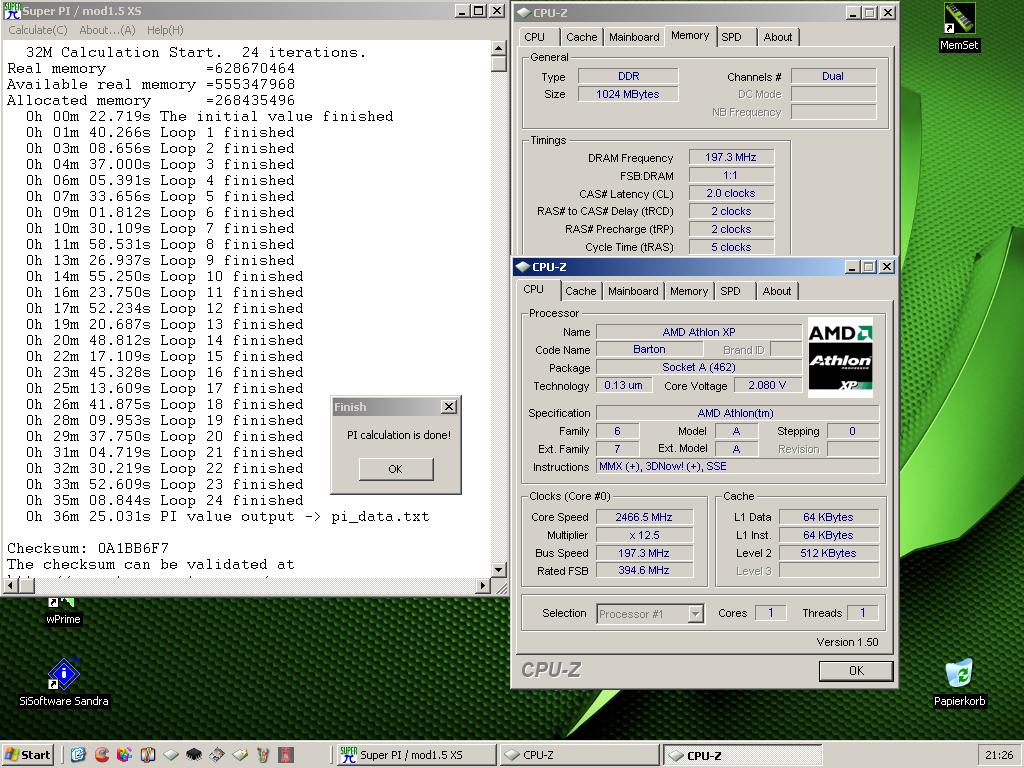
Task: Click the Super PI title bar icon
Action: click(x=12, y=10)
